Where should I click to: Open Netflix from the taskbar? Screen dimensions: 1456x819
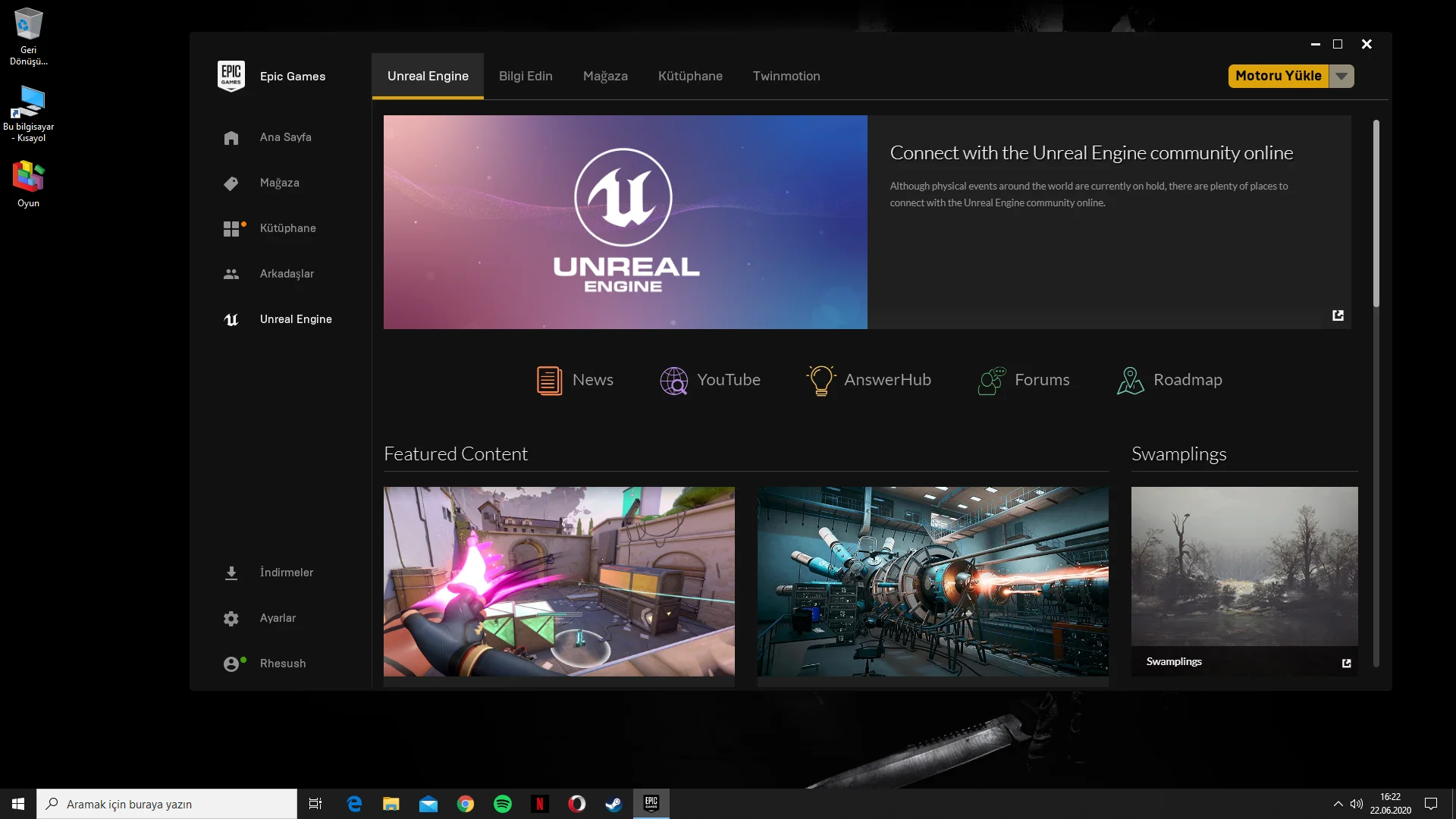pos(540,804)
